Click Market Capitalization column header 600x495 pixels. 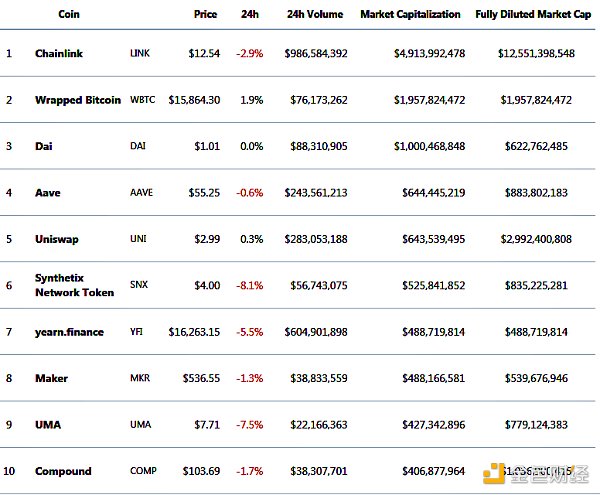point(410,15)
